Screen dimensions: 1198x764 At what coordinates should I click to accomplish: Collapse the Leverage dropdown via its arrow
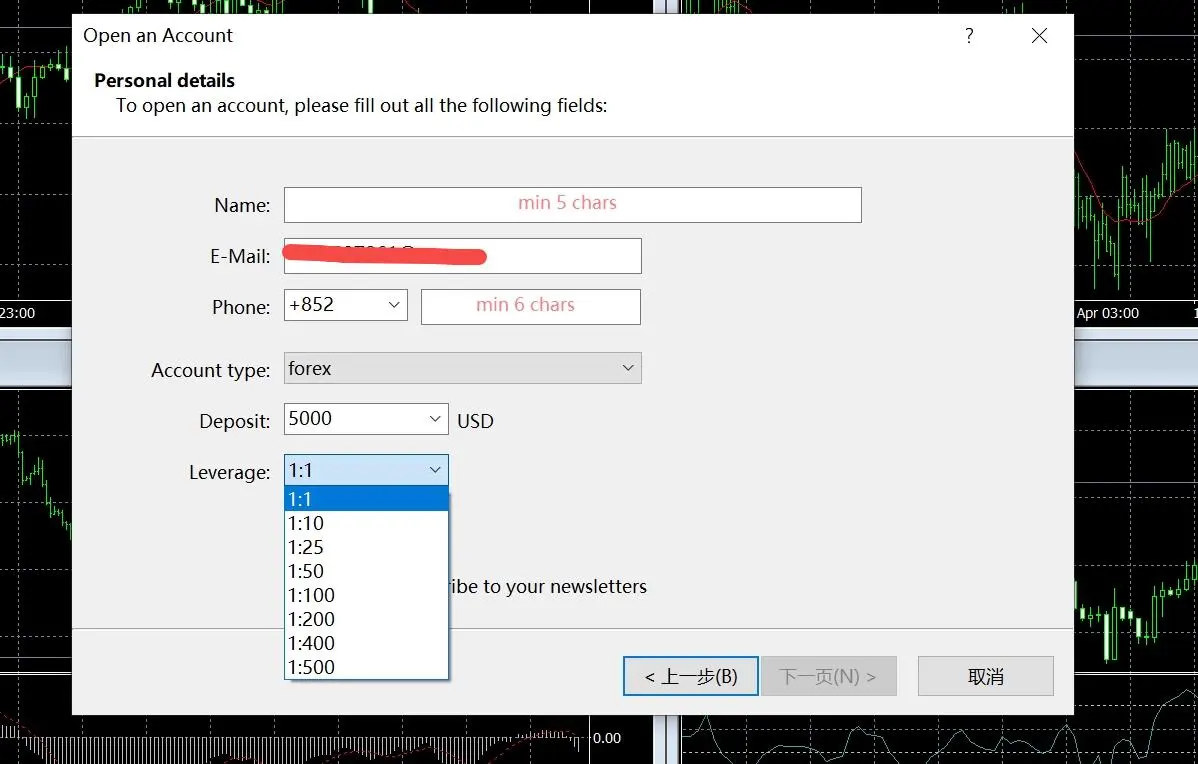(x=435, y=470)
